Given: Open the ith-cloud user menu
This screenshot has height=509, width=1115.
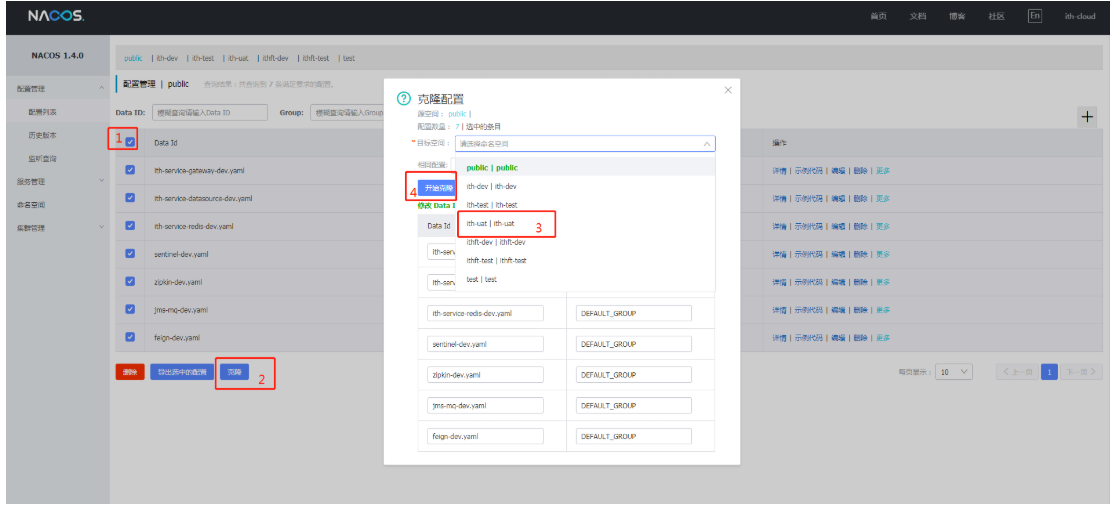Looking at the screenshot, I should (1079, 16).
